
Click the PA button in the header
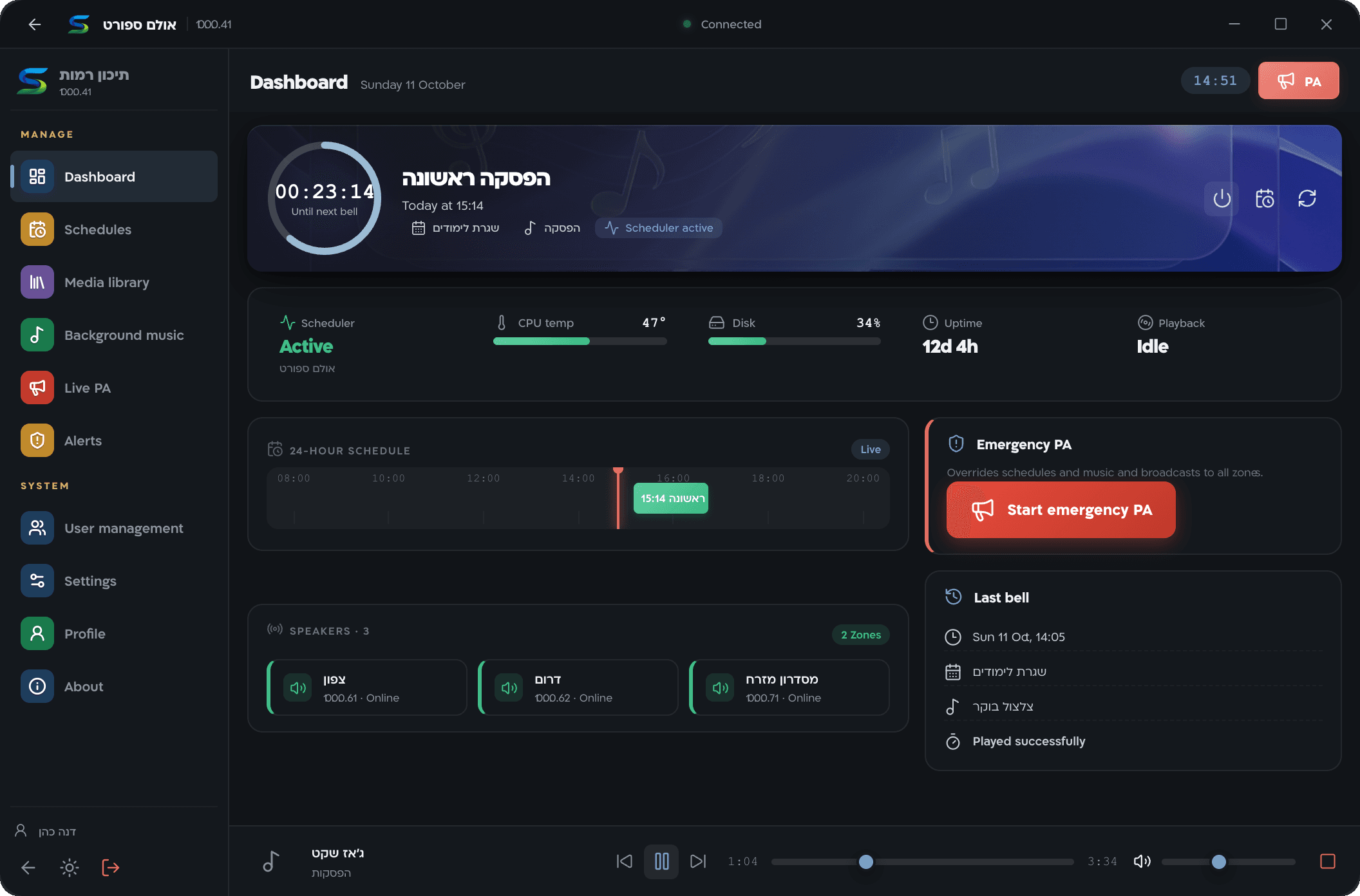tap(1299, 80)
